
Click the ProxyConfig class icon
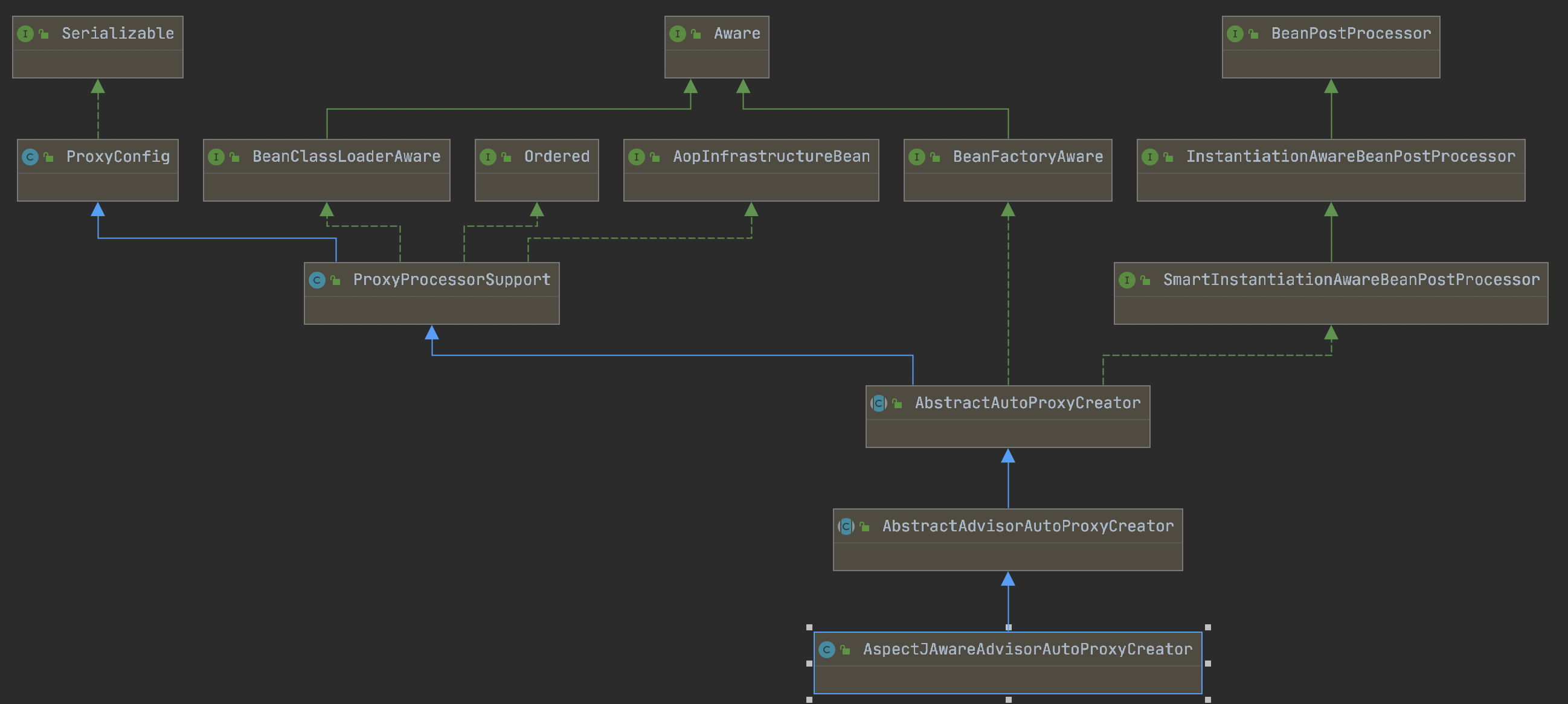30,157
